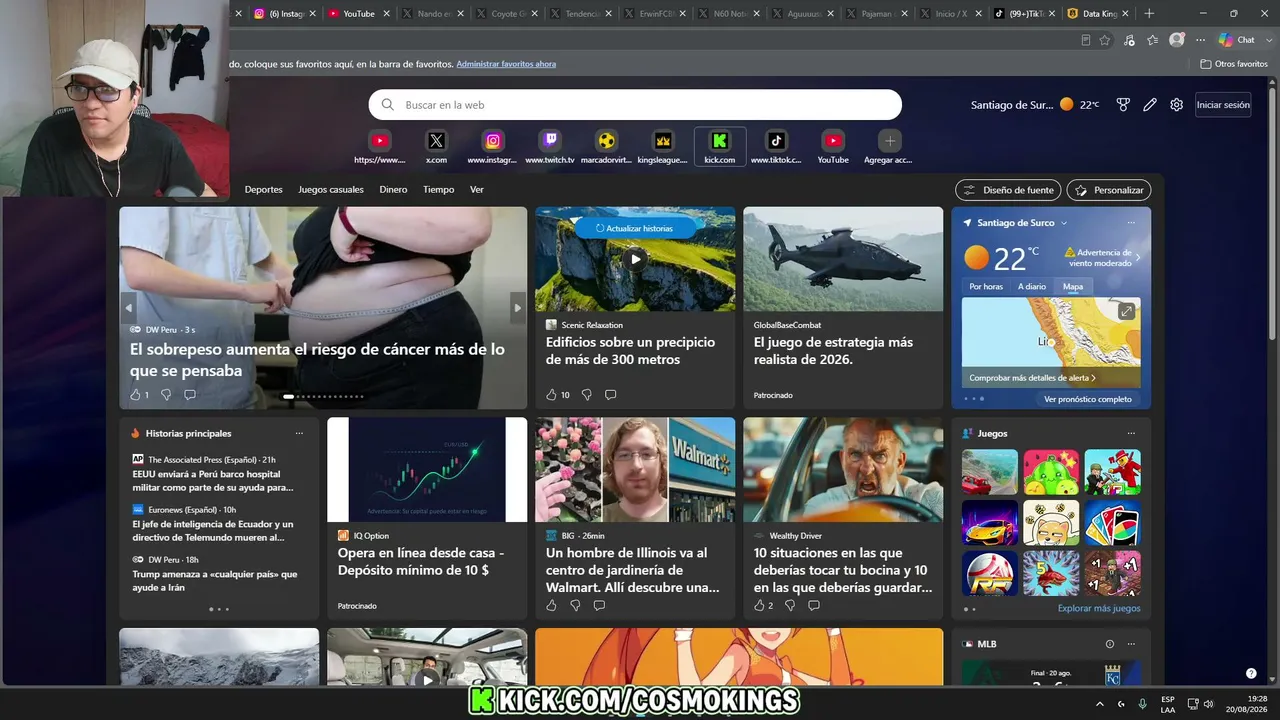Image resolution: width=1280 pixels, height=720 pixels.
Task: Open browser settings and more menu
Action: click(x=1201, y=40)
